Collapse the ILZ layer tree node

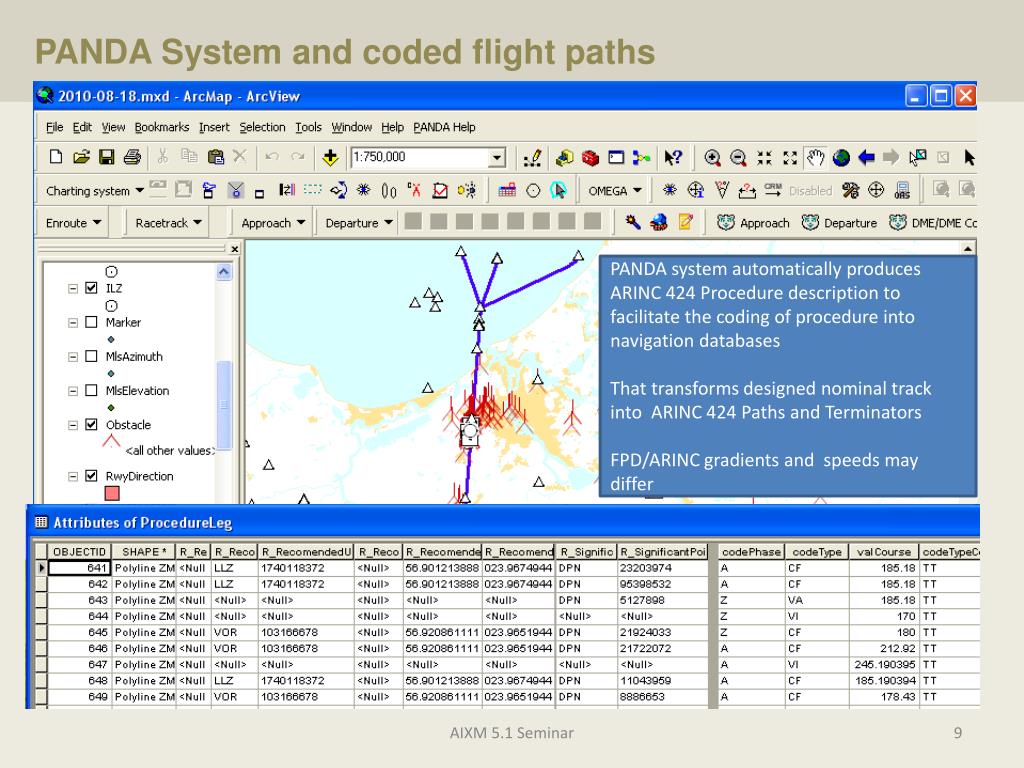(73, 288)
